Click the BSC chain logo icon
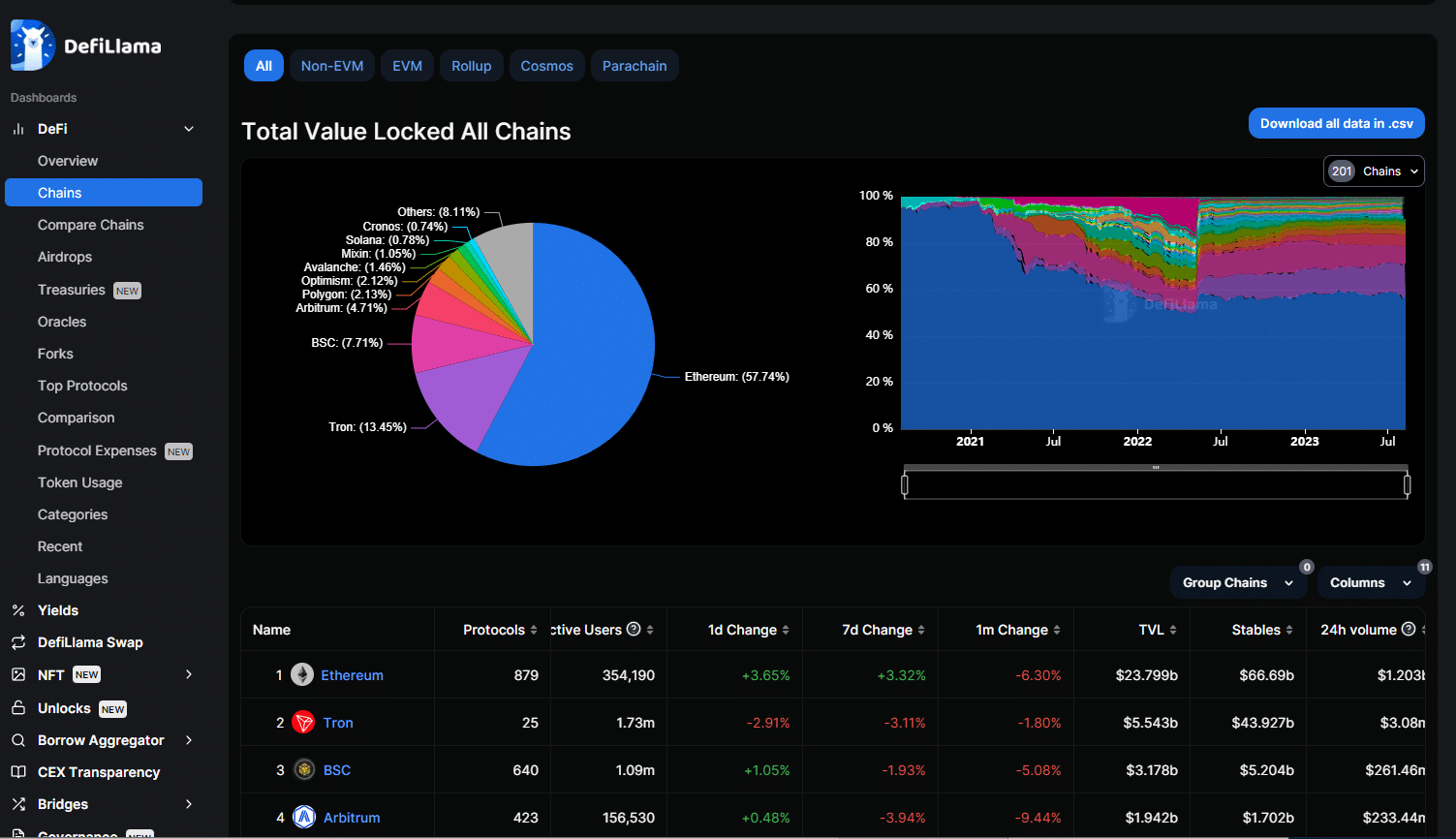The height and width of the screenshot is (839, 1456). 304,769
